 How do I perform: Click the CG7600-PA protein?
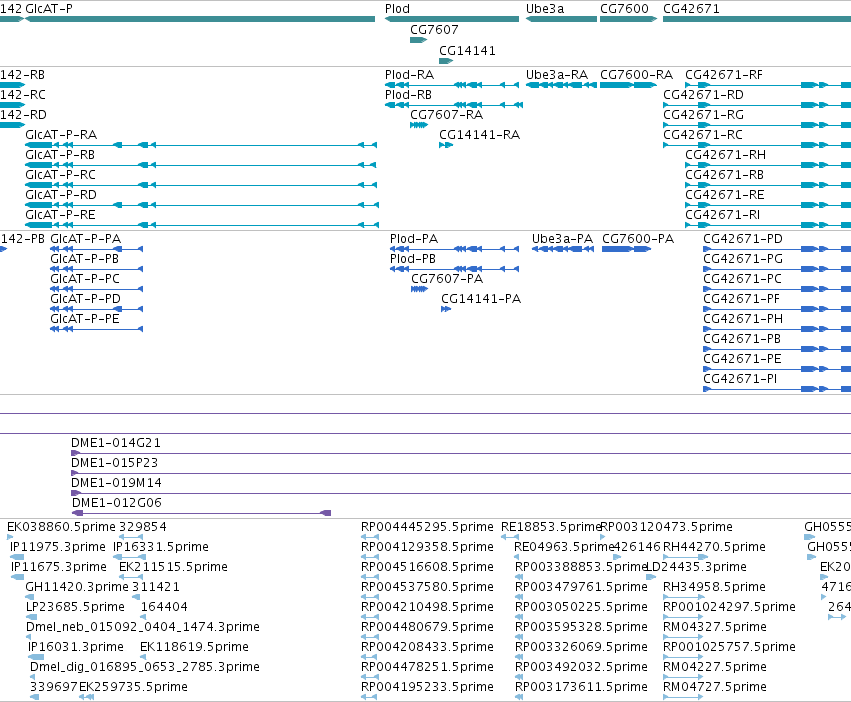point(638,239)
